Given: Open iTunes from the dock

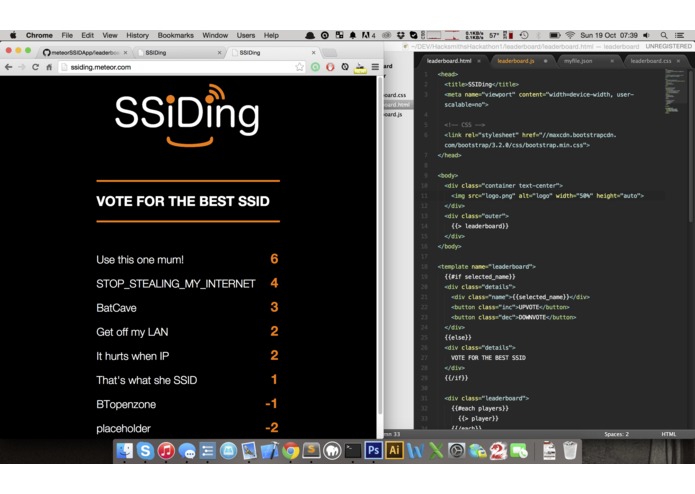Looking at the screenshot, I should point(166,451).
